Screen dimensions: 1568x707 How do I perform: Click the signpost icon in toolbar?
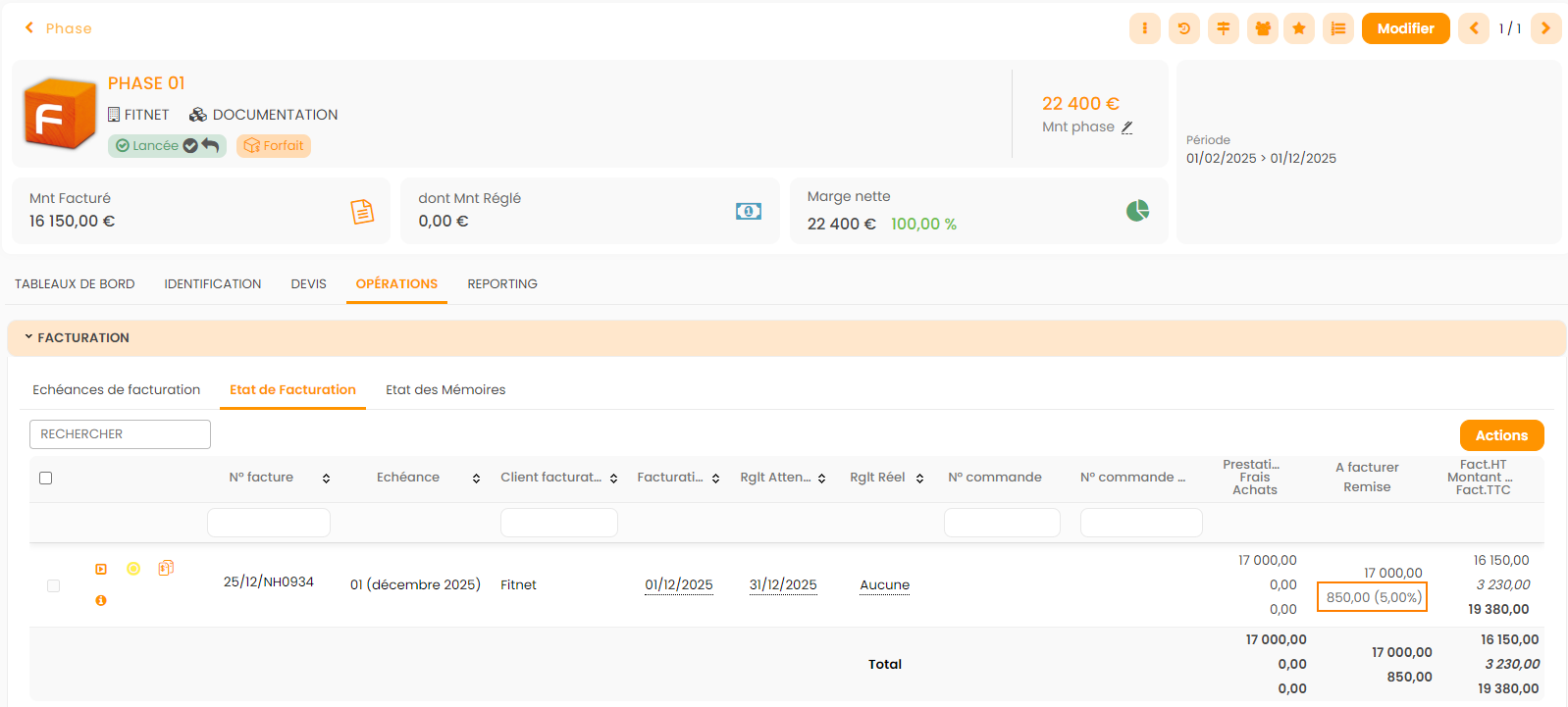(1223, 28)
